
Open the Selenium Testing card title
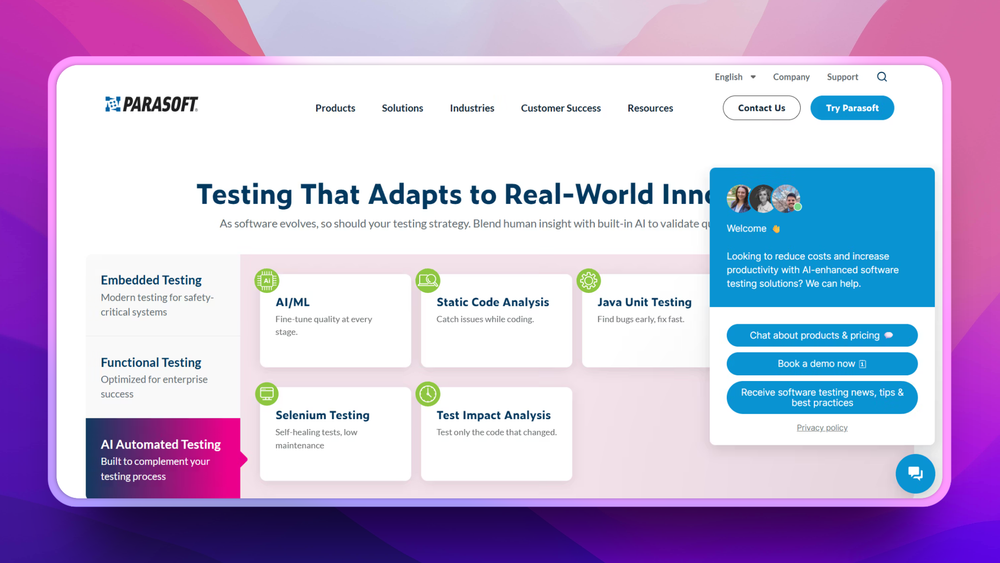[x=322, y=415]
